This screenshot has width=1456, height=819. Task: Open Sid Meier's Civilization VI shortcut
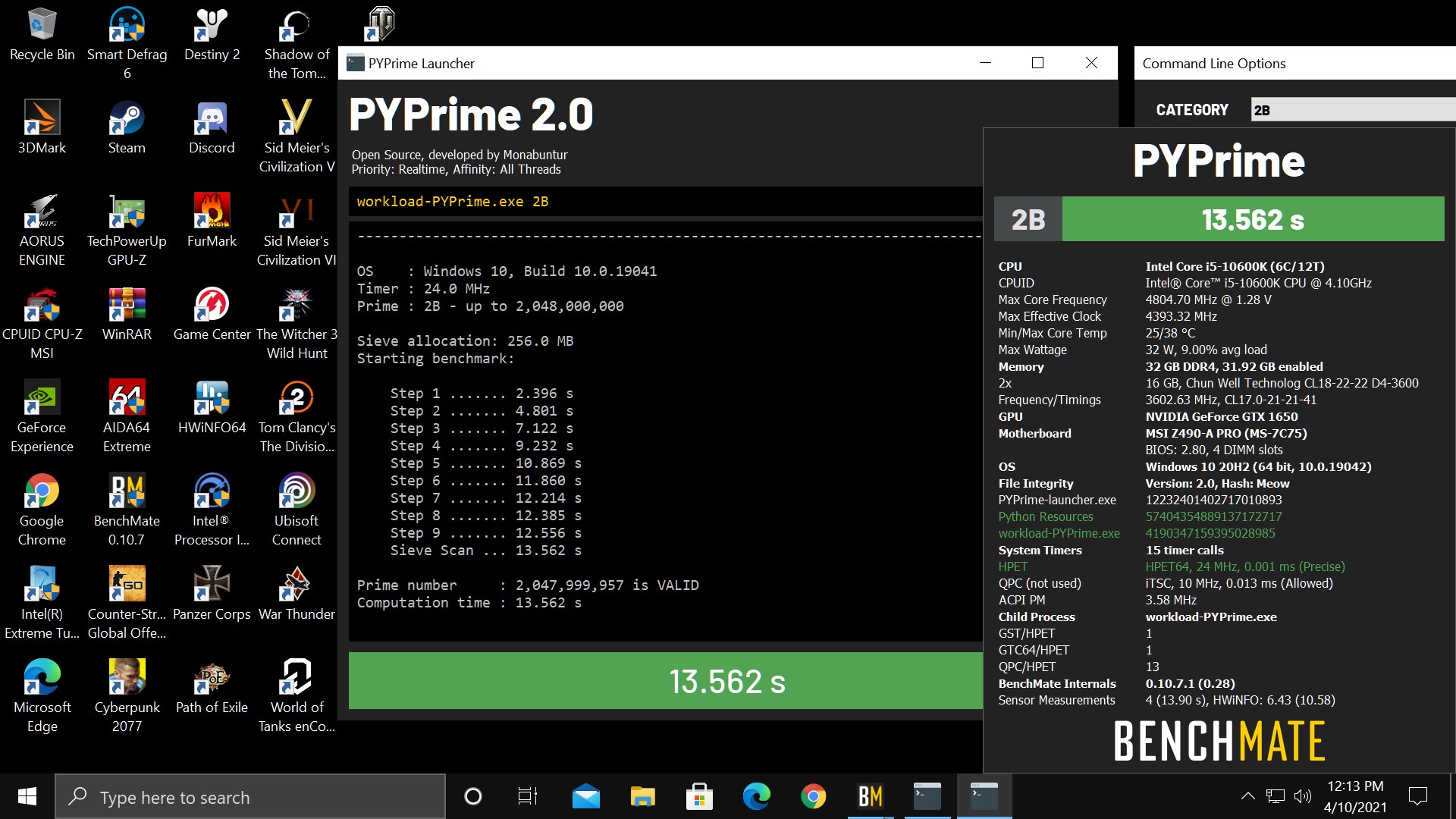point(297,231)
